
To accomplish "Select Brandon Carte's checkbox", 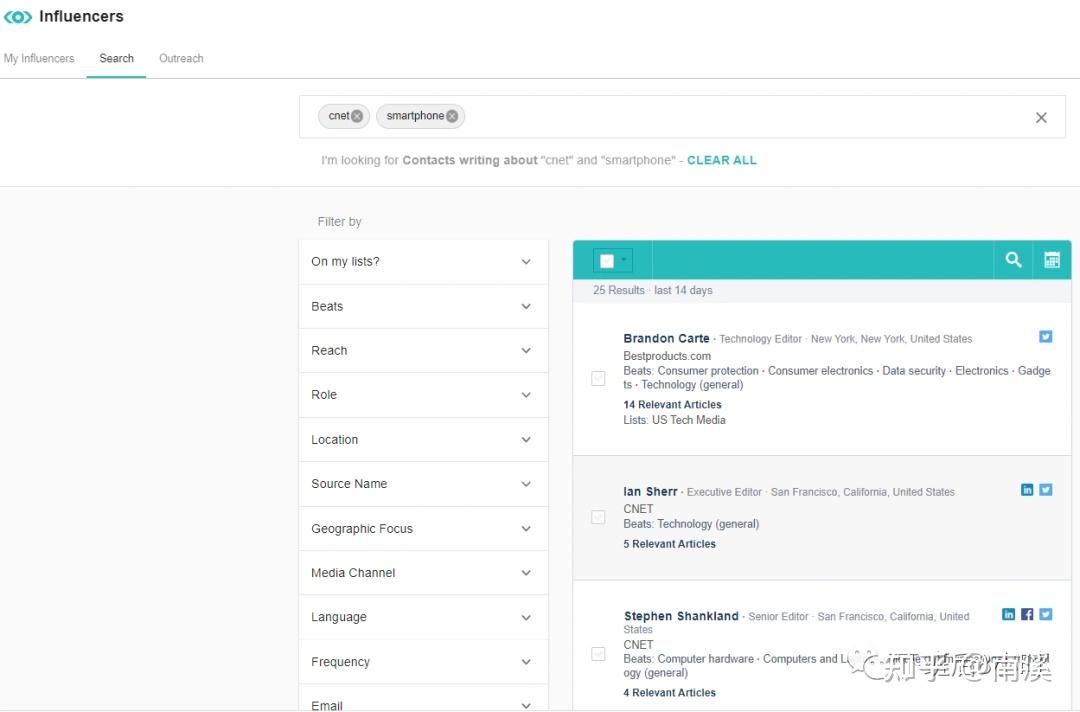I will 598,378.
